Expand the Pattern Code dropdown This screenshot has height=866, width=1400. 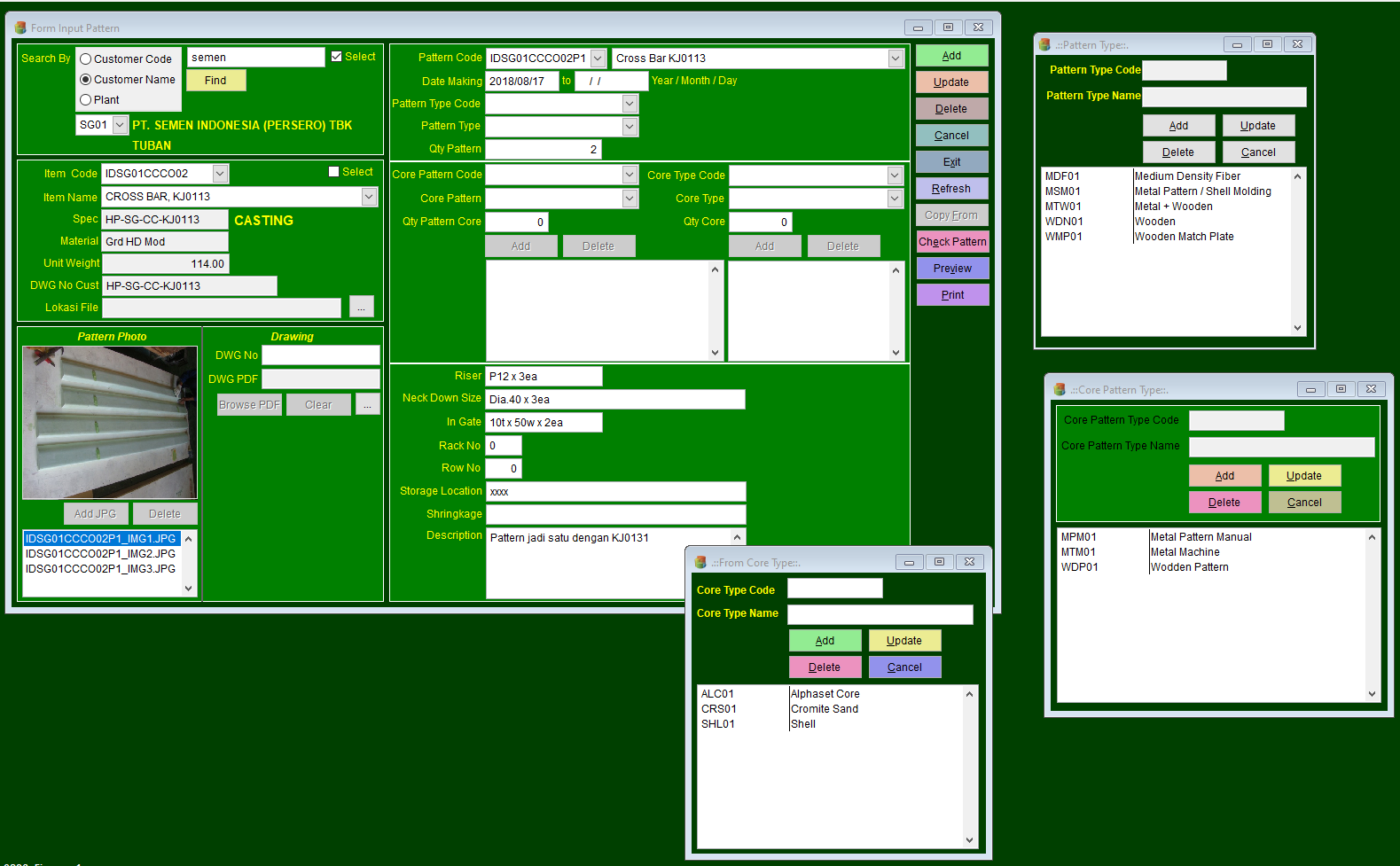tap(598, 59)
